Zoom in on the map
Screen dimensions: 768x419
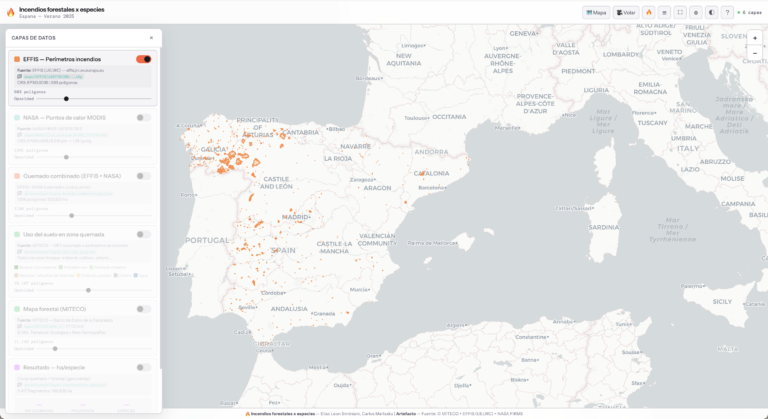755,38
